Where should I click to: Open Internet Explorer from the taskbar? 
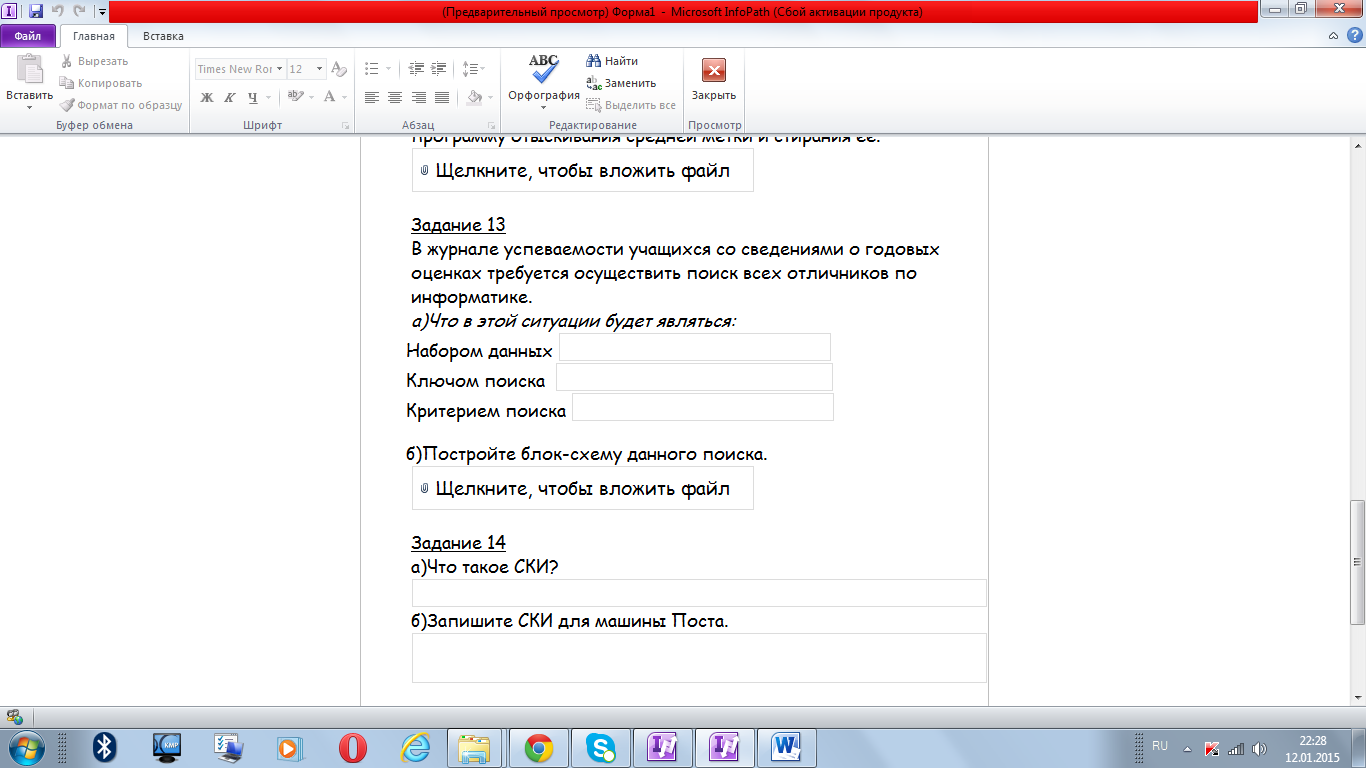tap(414, 747)
